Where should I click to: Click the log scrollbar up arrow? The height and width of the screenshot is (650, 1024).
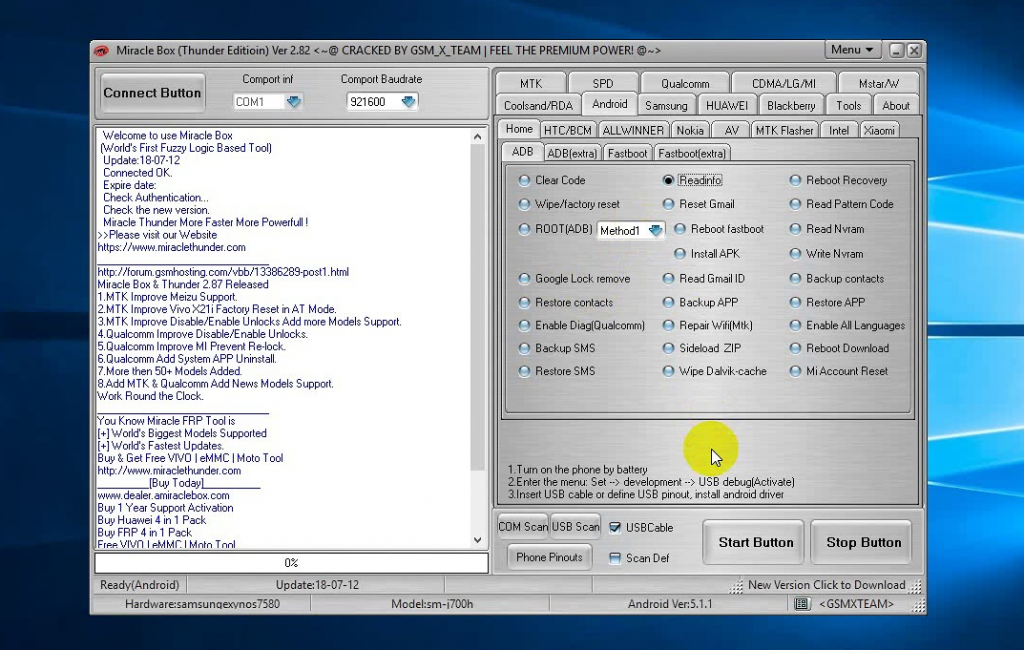pyautogui.click(x=477, y=137)
